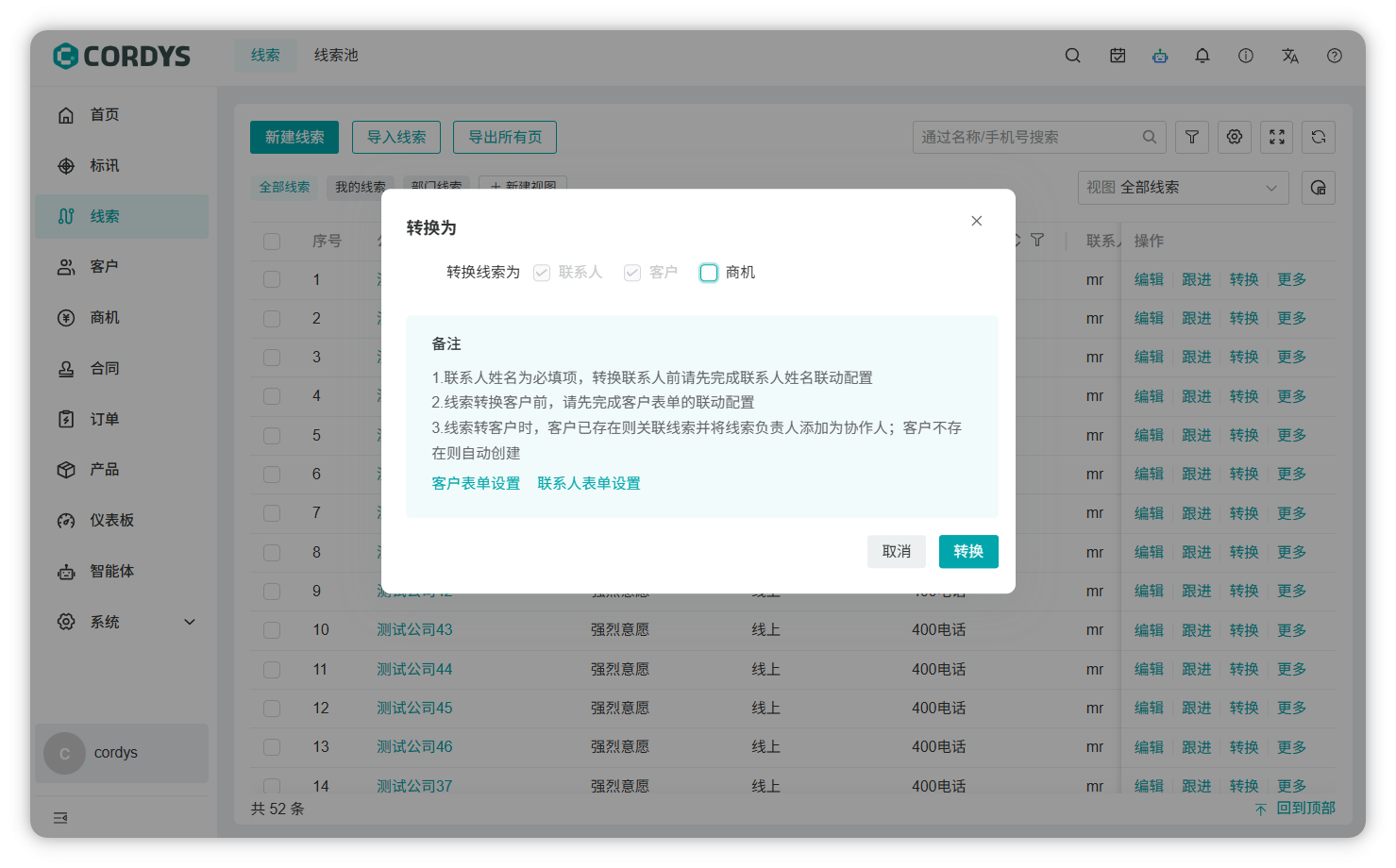Open 标讯 in sidebar

[x=122, y=166]
